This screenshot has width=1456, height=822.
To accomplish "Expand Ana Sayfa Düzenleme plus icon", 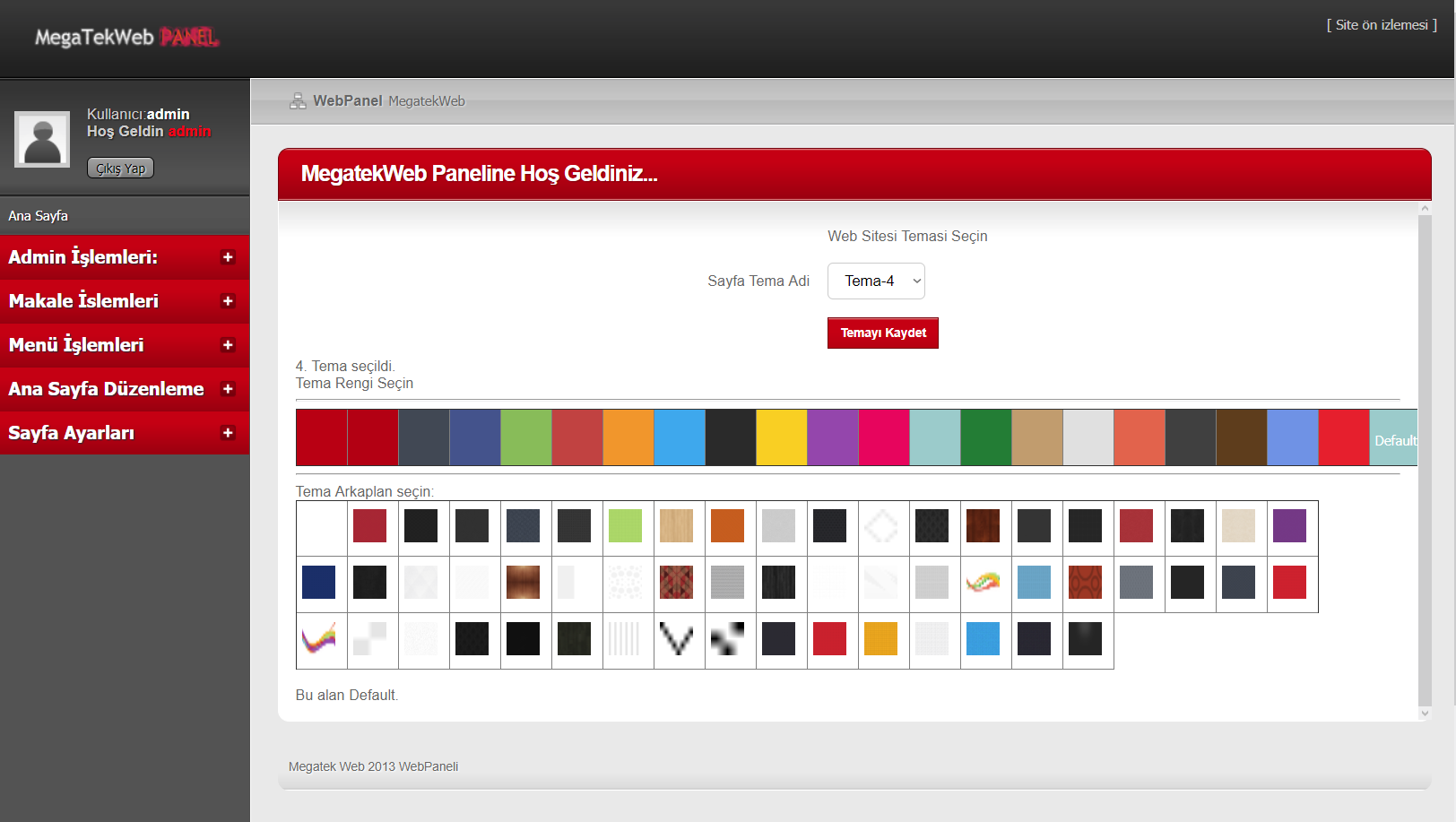I will (x=228, y=389).
